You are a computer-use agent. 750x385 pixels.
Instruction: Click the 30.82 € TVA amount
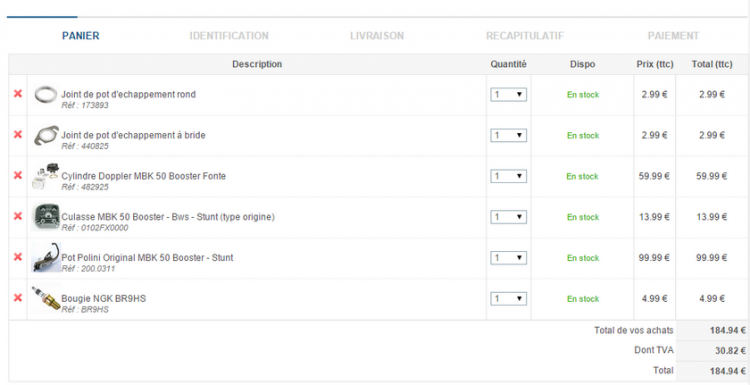(x=730, y=351)
